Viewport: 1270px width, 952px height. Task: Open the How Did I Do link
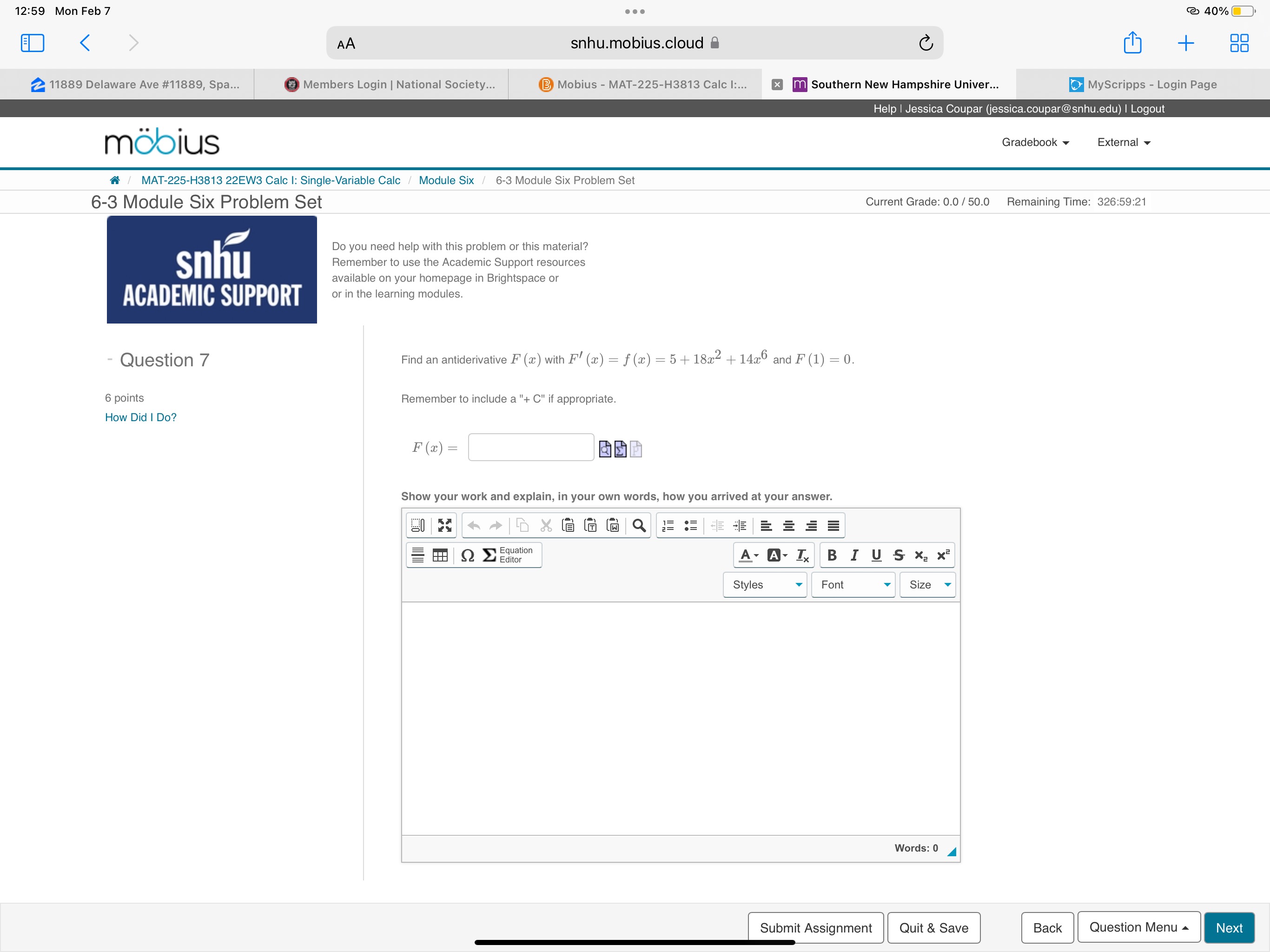pos(140,417)
